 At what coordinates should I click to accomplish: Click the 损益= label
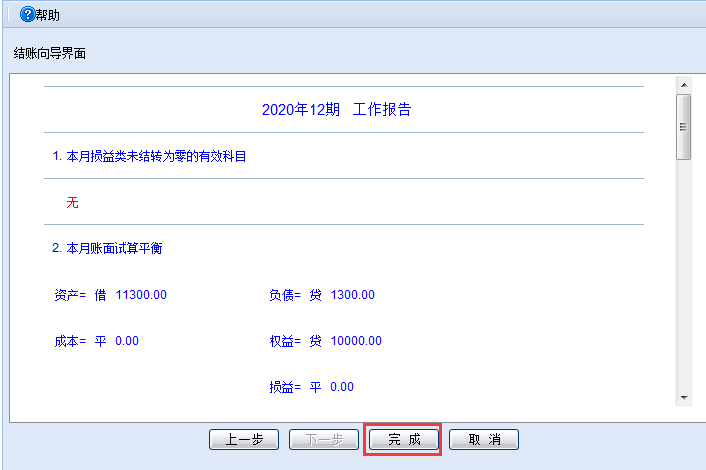(285, 387)
